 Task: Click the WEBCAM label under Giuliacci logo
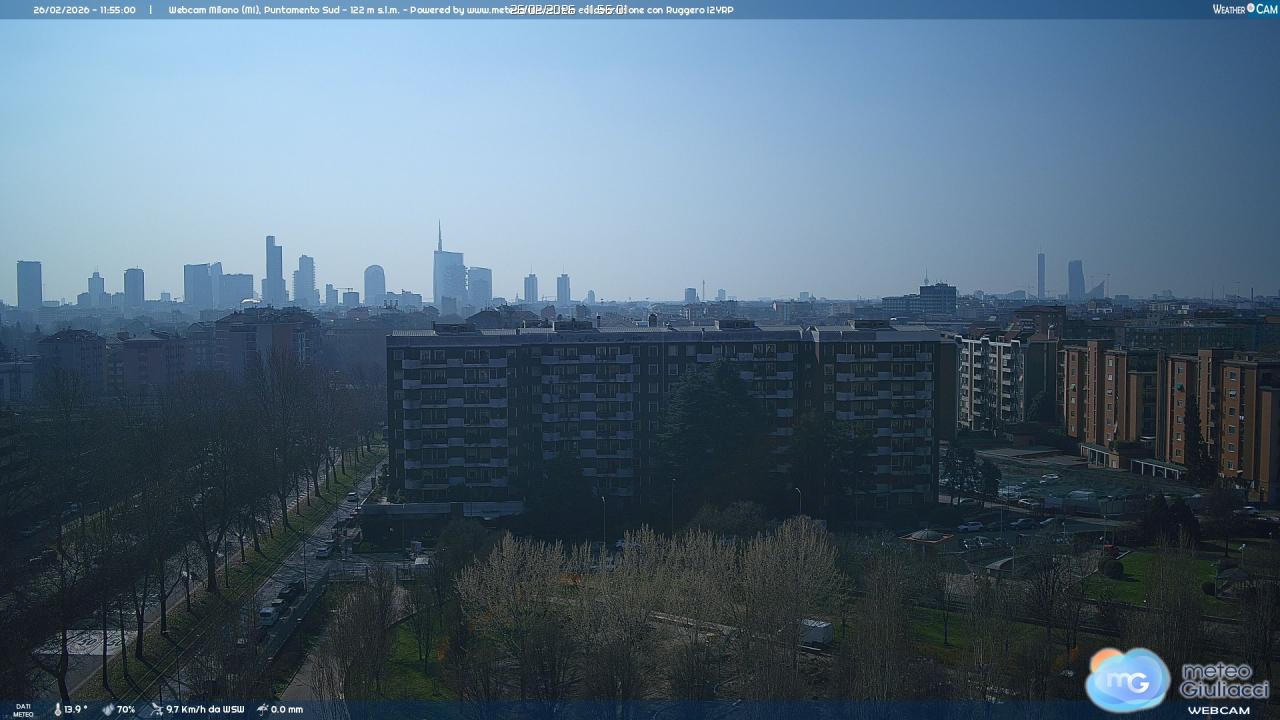pos(1218,710)
